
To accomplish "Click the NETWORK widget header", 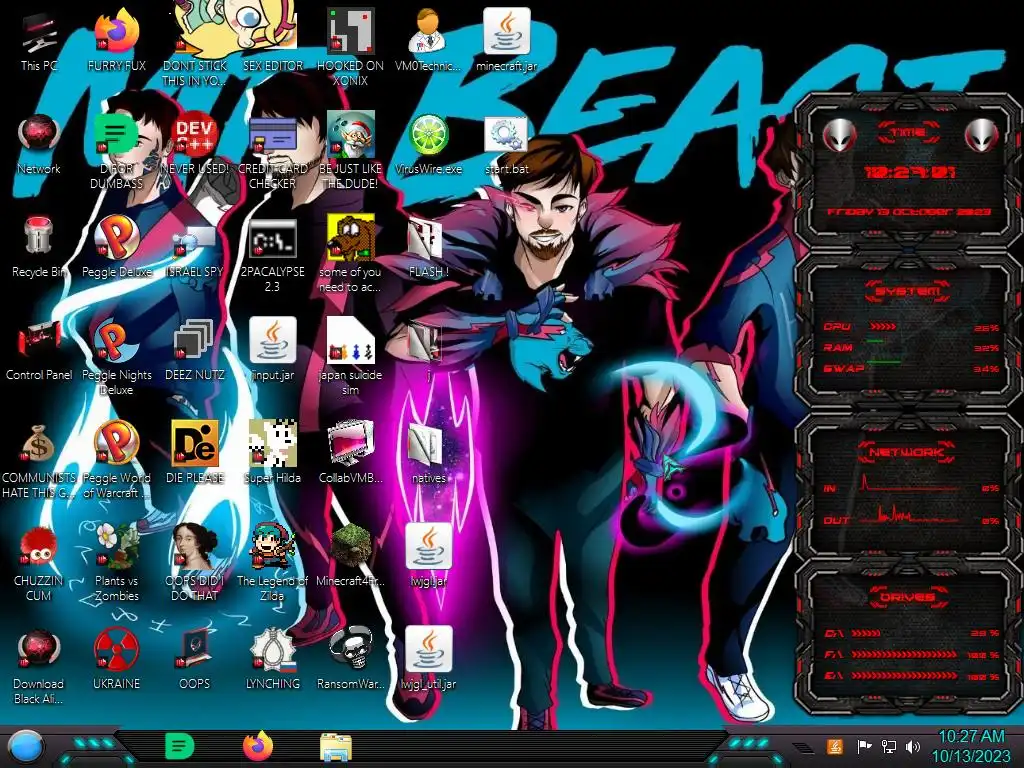I will pos(908,452).
